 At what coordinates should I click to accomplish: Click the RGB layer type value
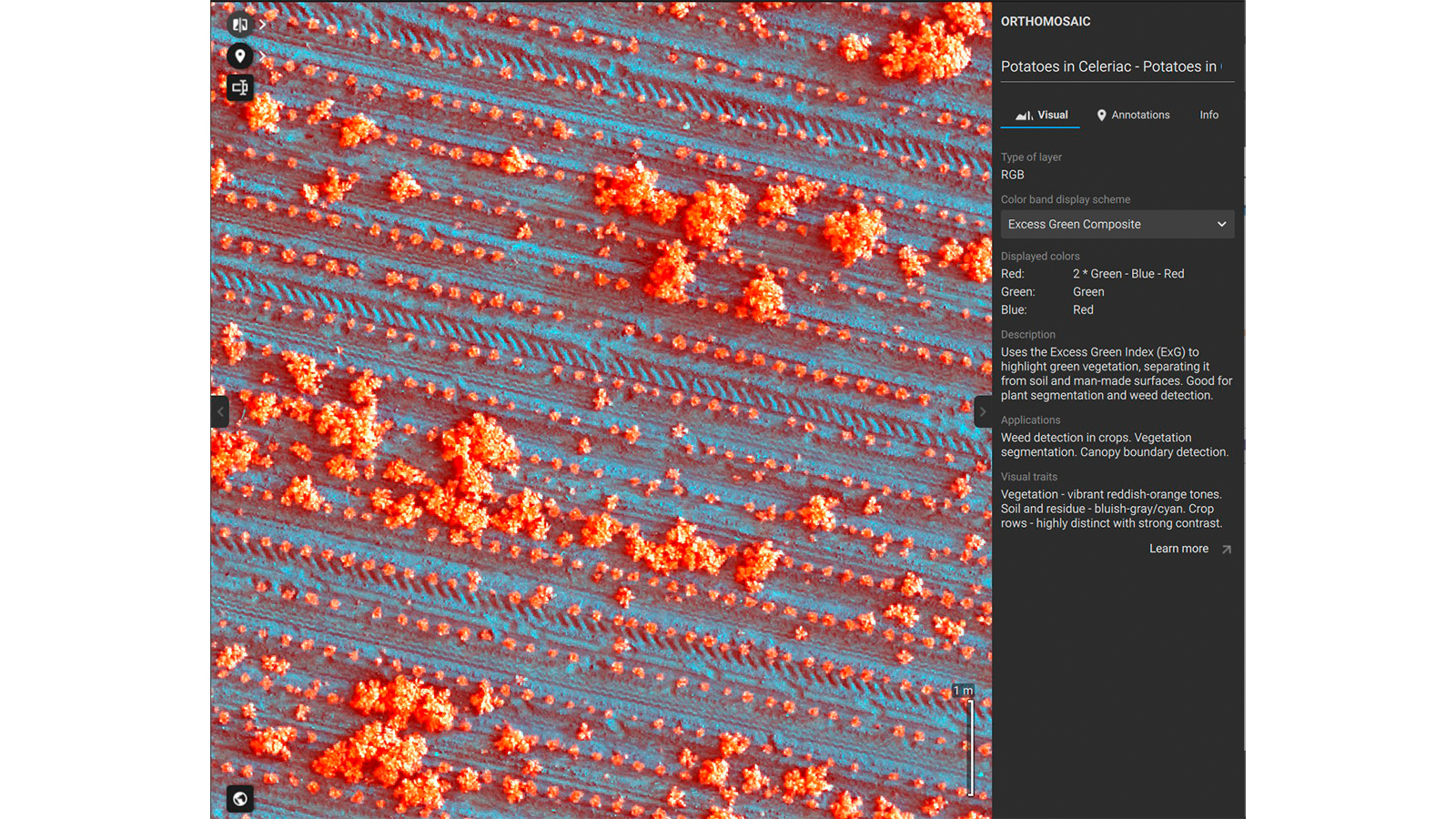pos(1013,175)
